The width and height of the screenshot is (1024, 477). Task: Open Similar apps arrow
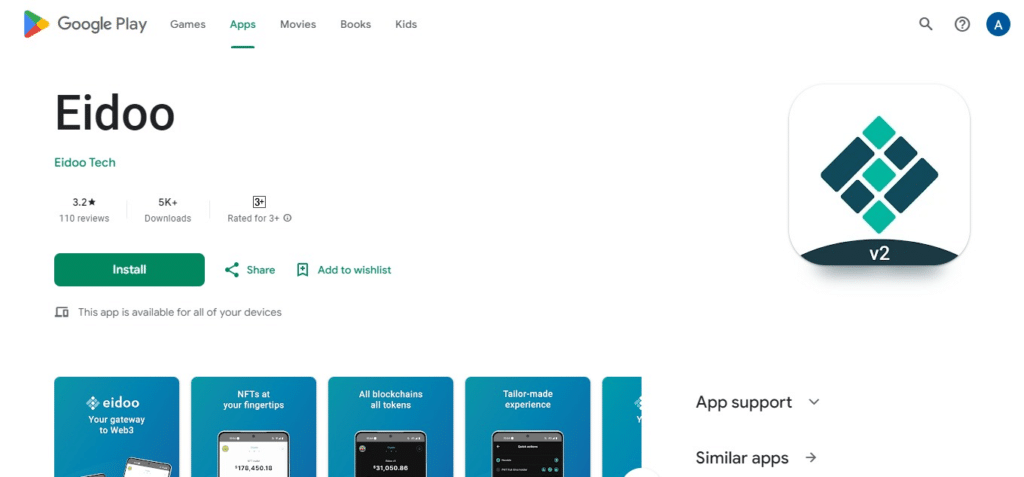[811, 457]
